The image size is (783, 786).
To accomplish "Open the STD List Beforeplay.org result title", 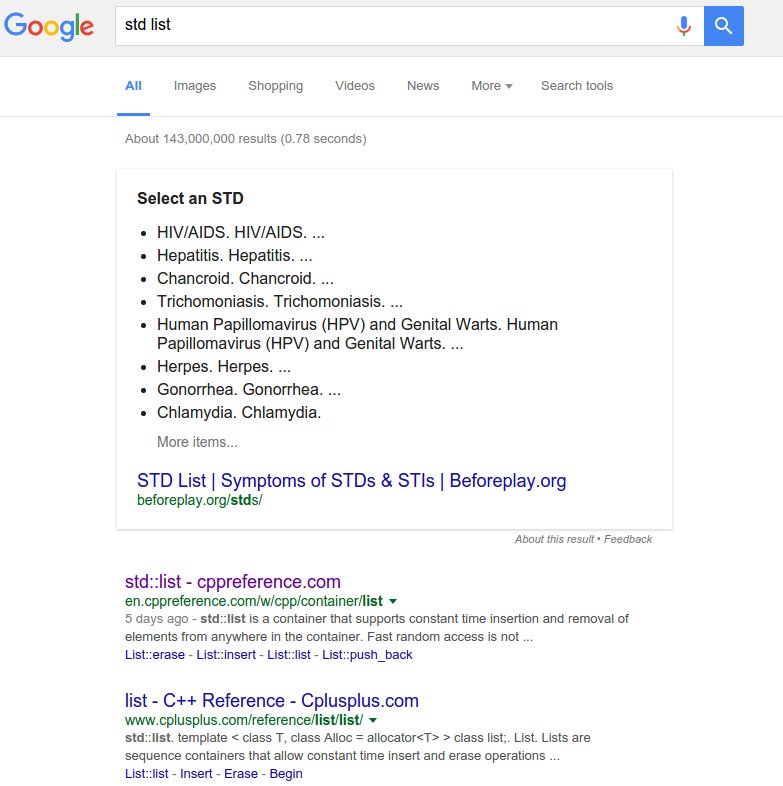I will point(351,480).
